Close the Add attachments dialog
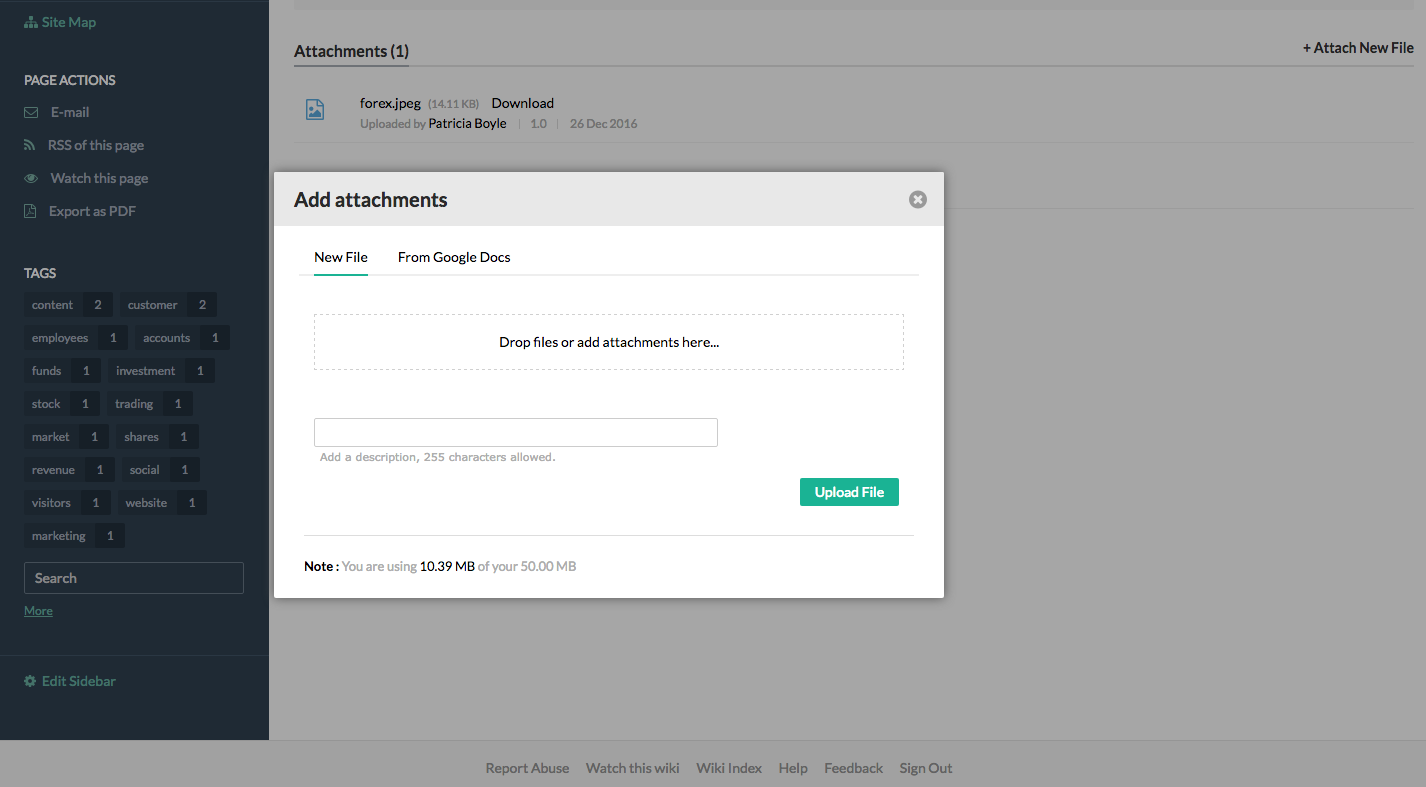 coord(917,200)
